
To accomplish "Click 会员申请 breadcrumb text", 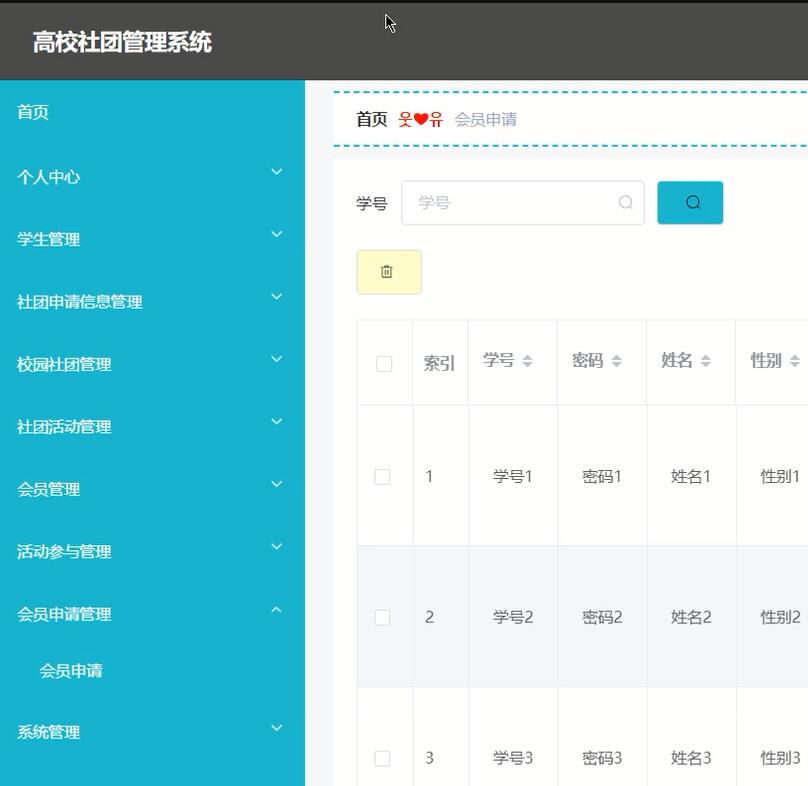I will [485, 120].
